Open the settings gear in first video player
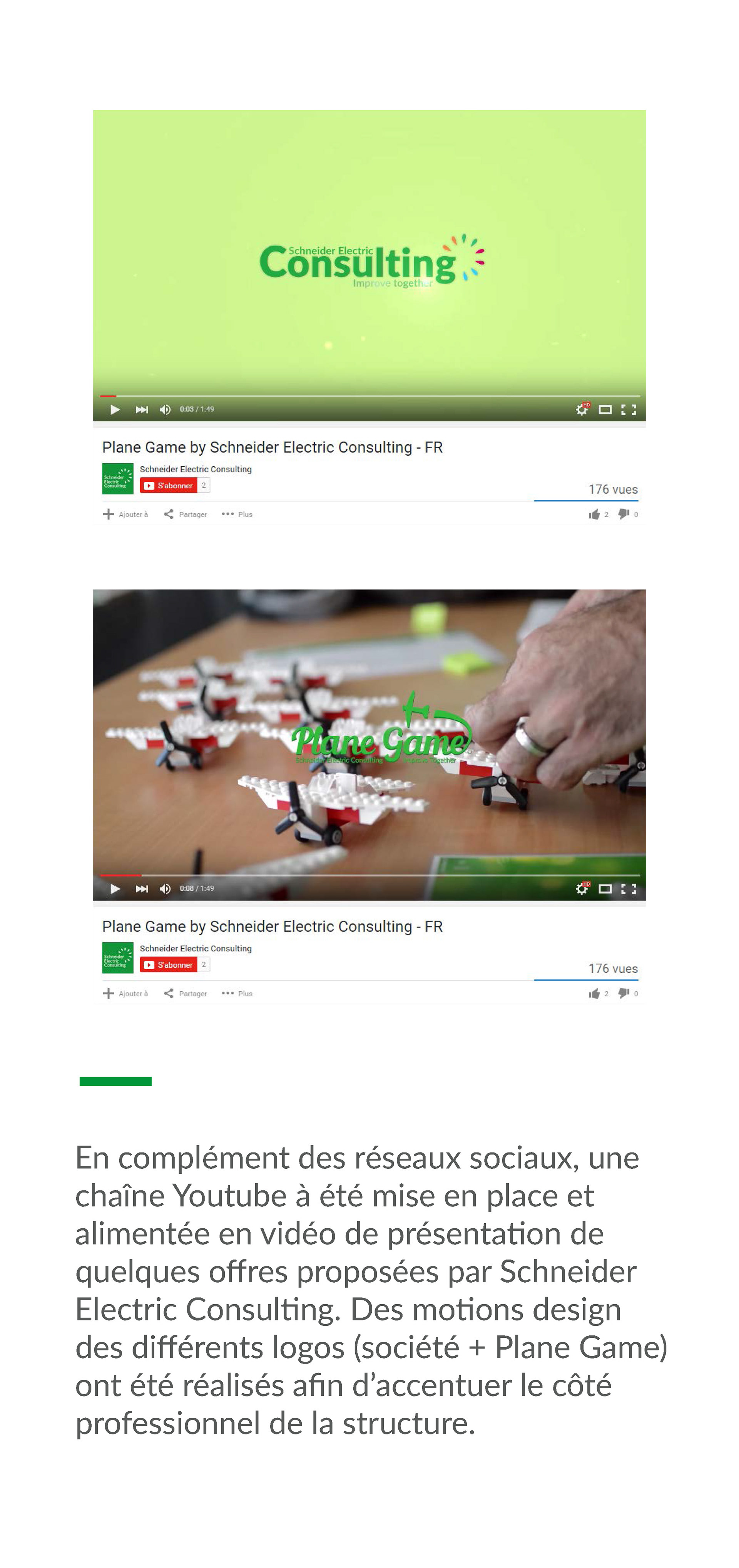This screenshot has height=1568, width=739. coord(582,410)
